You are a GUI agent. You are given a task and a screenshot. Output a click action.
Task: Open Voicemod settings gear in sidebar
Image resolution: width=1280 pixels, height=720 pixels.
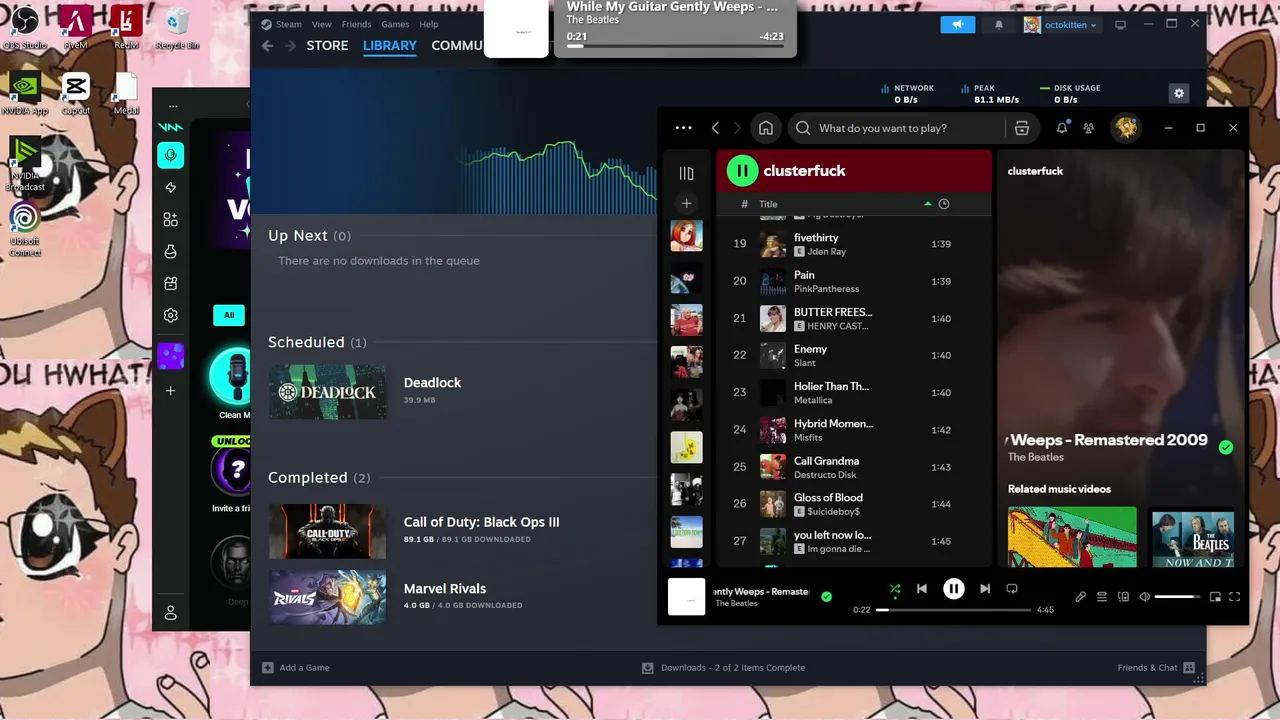click(171, 315)
